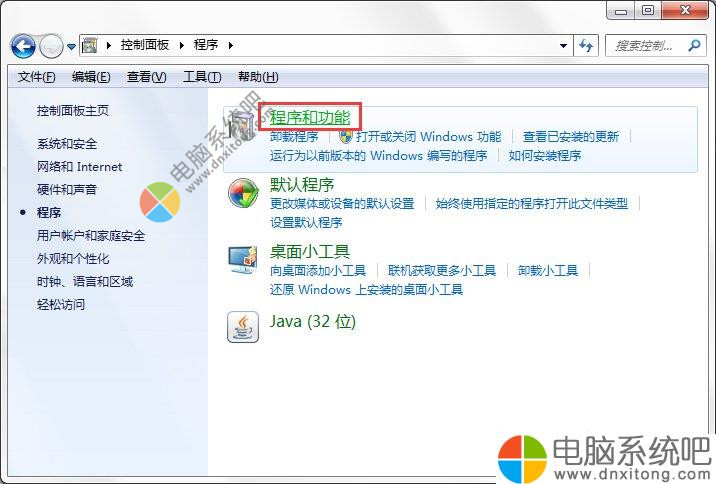Expand the arrow after 控制面板 in breadcrumb

click(182, 45)
